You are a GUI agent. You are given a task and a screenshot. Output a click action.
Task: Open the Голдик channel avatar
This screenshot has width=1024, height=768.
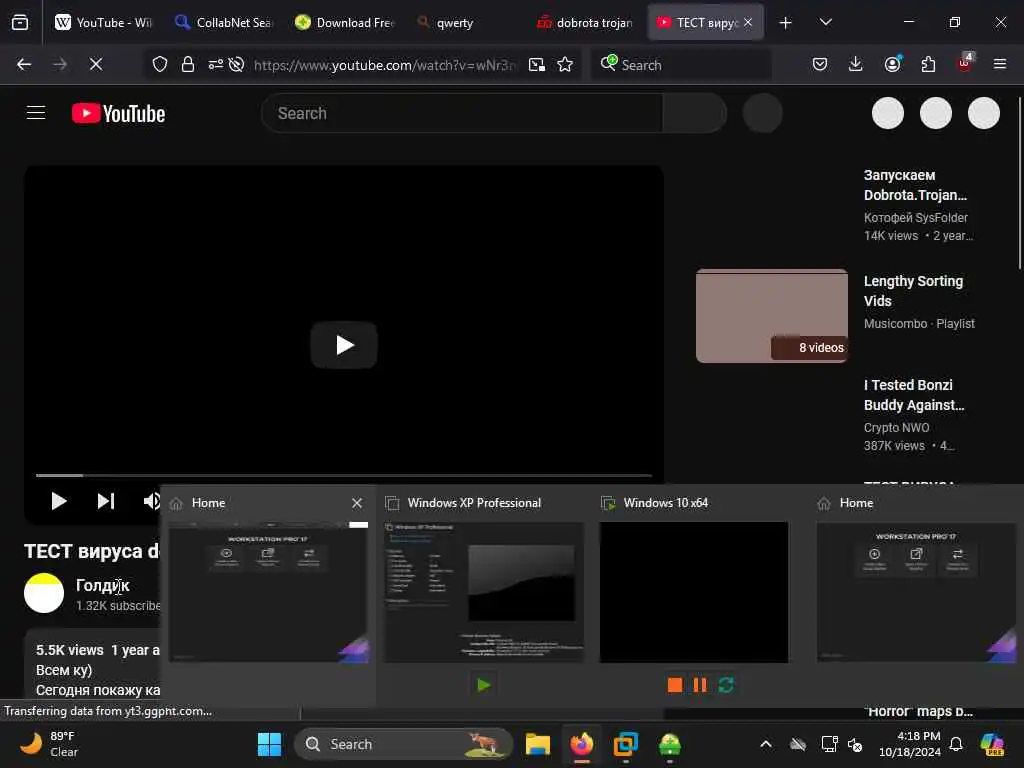coord(44,593)
